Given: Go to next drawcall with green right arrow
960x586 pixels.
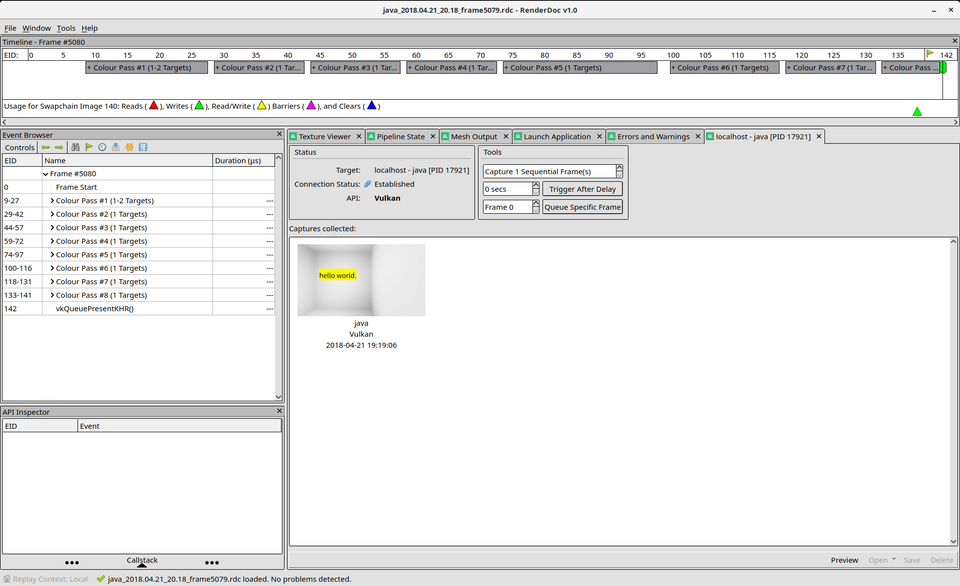Looking at the screenshot, I should tap(59, 147).
